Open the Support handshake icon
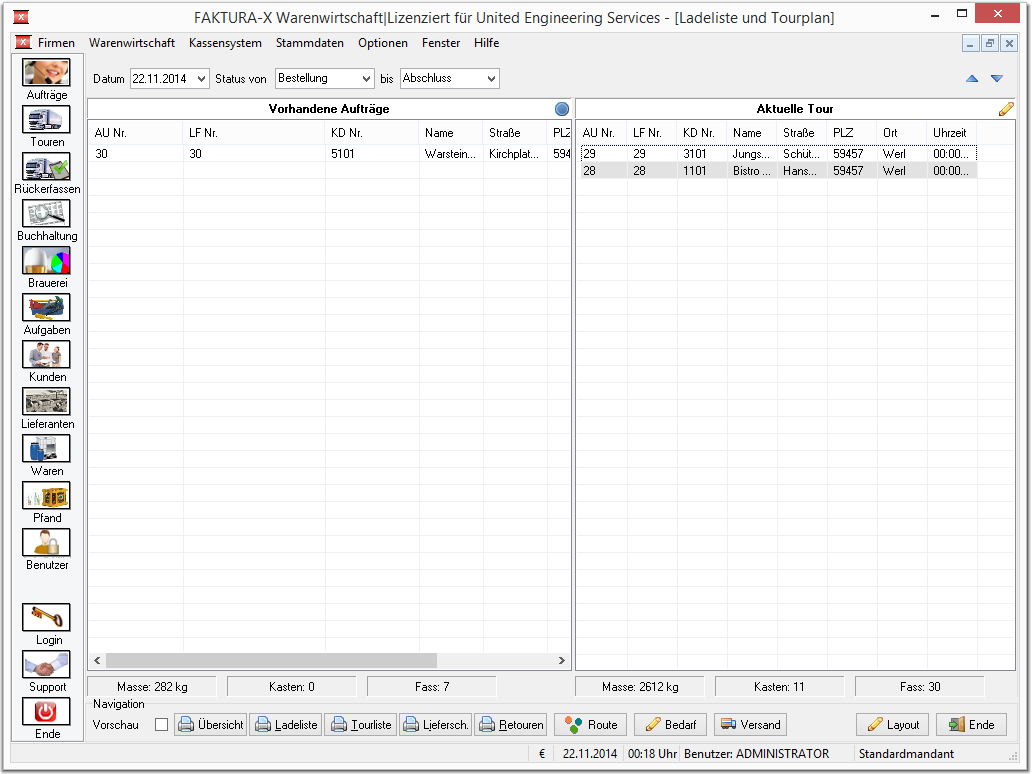 46,665
